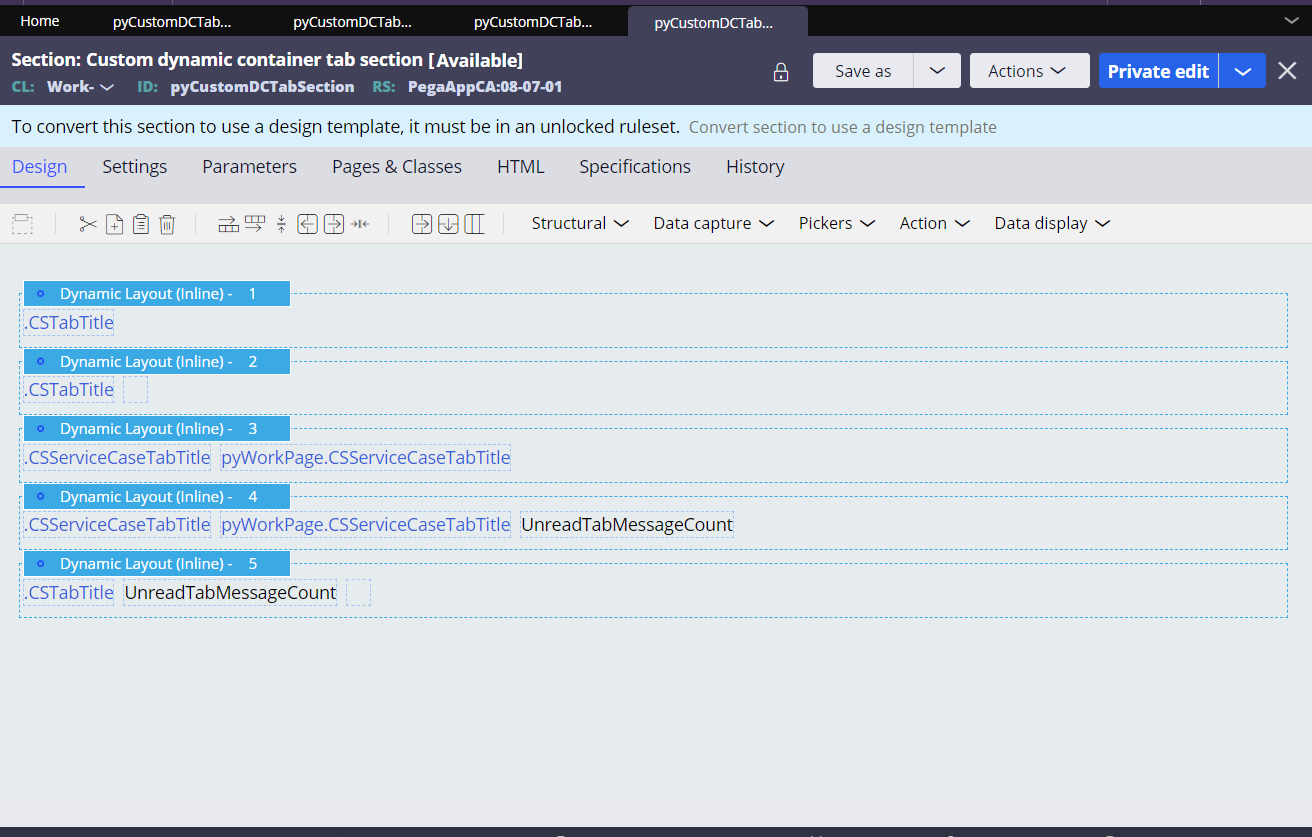
Task: Open the tab overflow chevron at top right
Action: click(x=1291, y=20)
